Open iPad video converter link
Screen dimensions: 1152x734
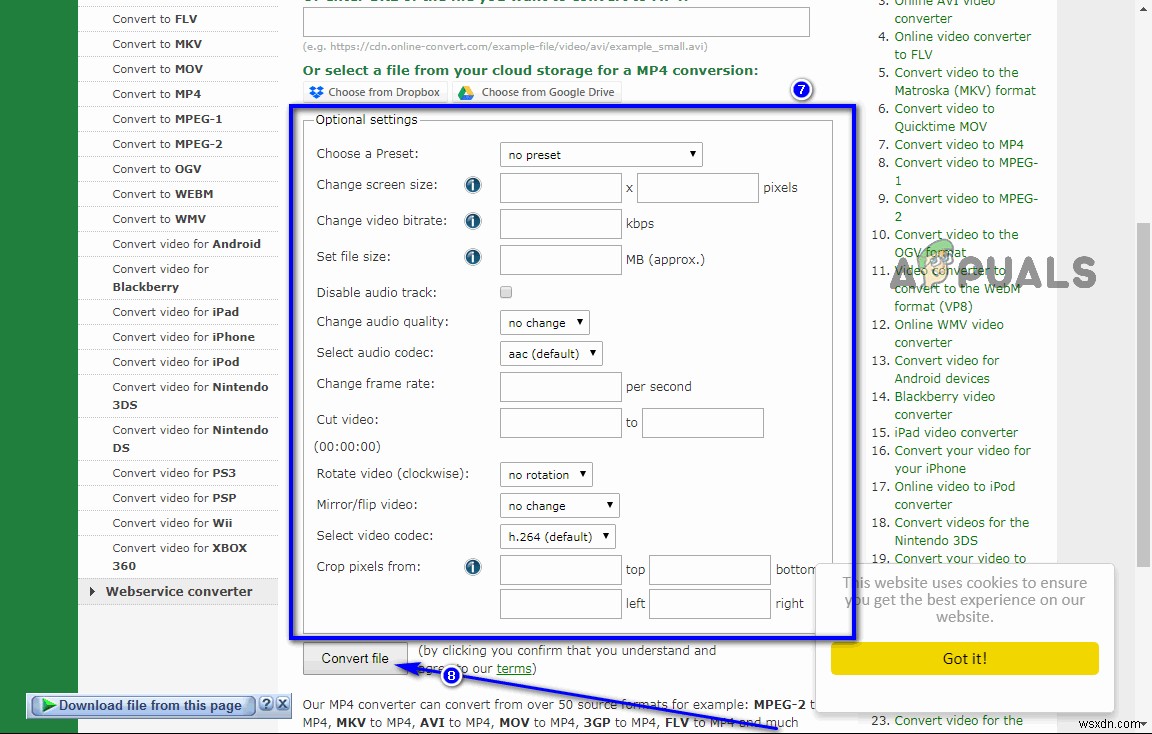956,433
